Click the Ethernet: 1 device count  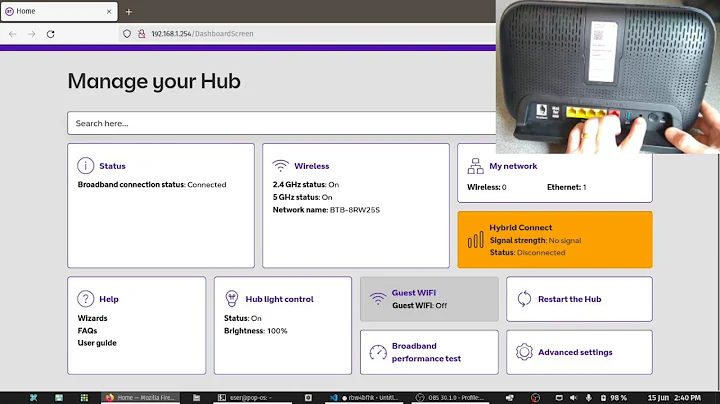point(567,187)
